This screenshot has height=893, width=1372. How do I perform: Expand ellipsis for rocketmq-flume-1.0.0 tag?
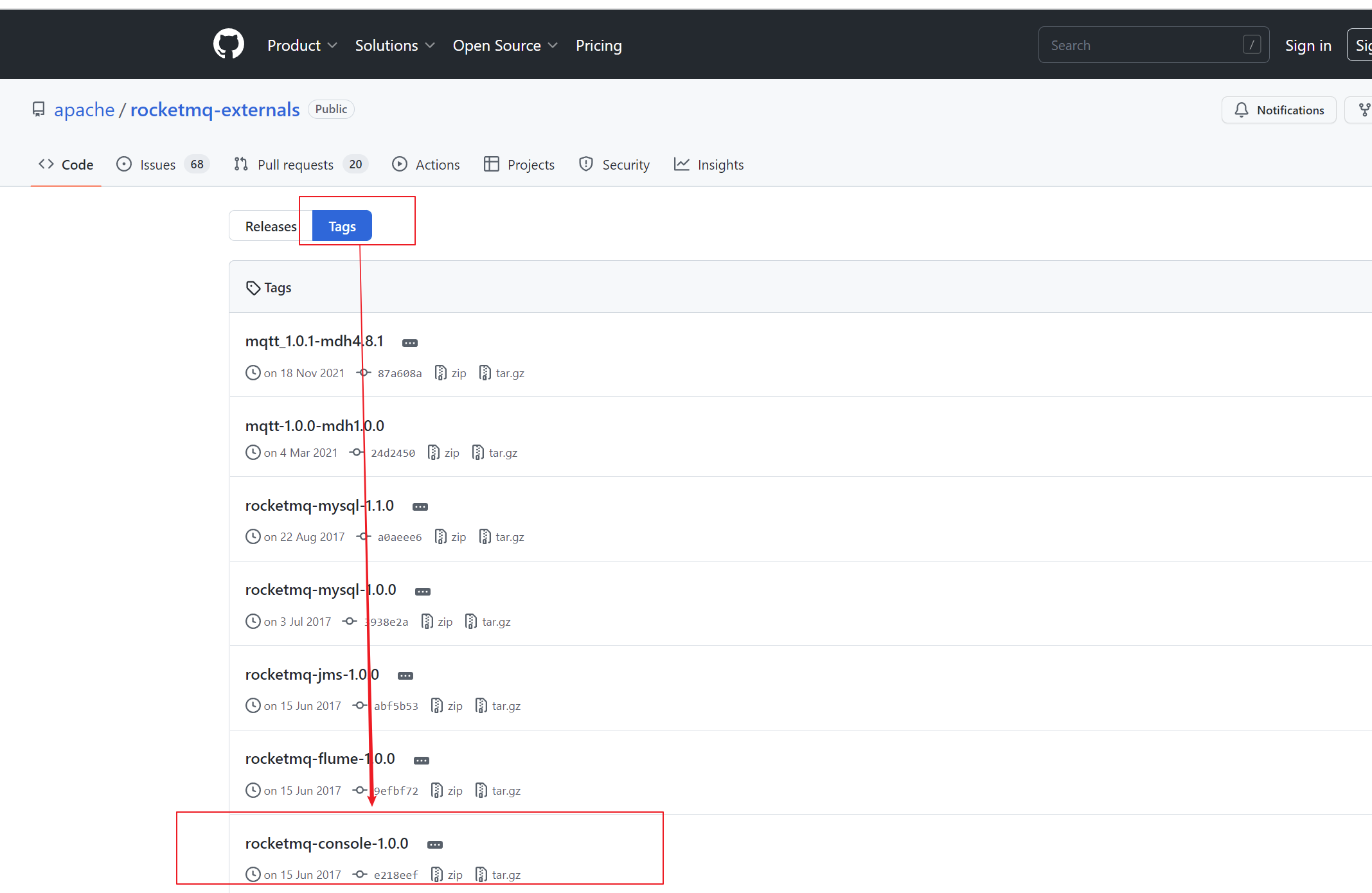point(422,761)
